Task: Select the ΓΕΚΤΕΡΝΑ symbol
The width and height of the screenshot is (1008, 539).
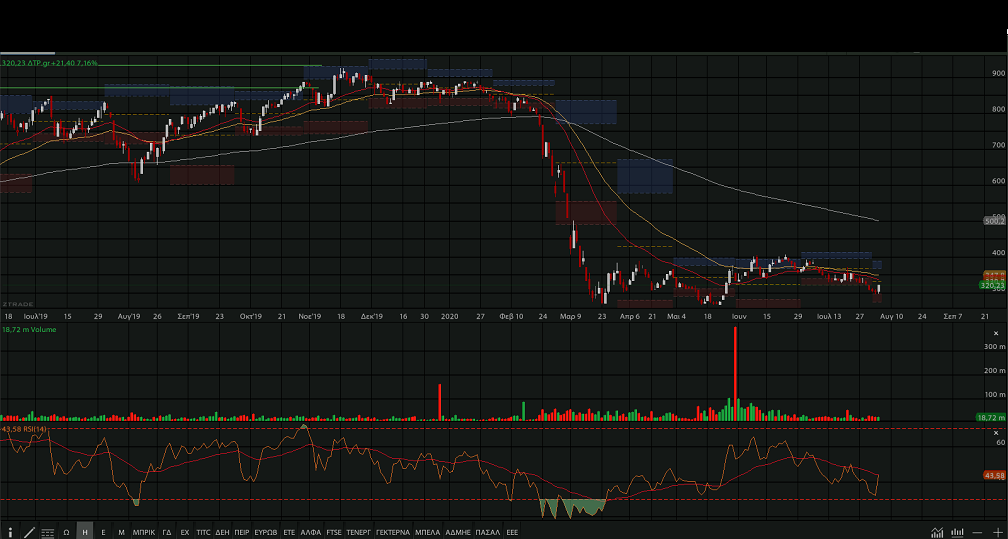Action: coord(393,532)
